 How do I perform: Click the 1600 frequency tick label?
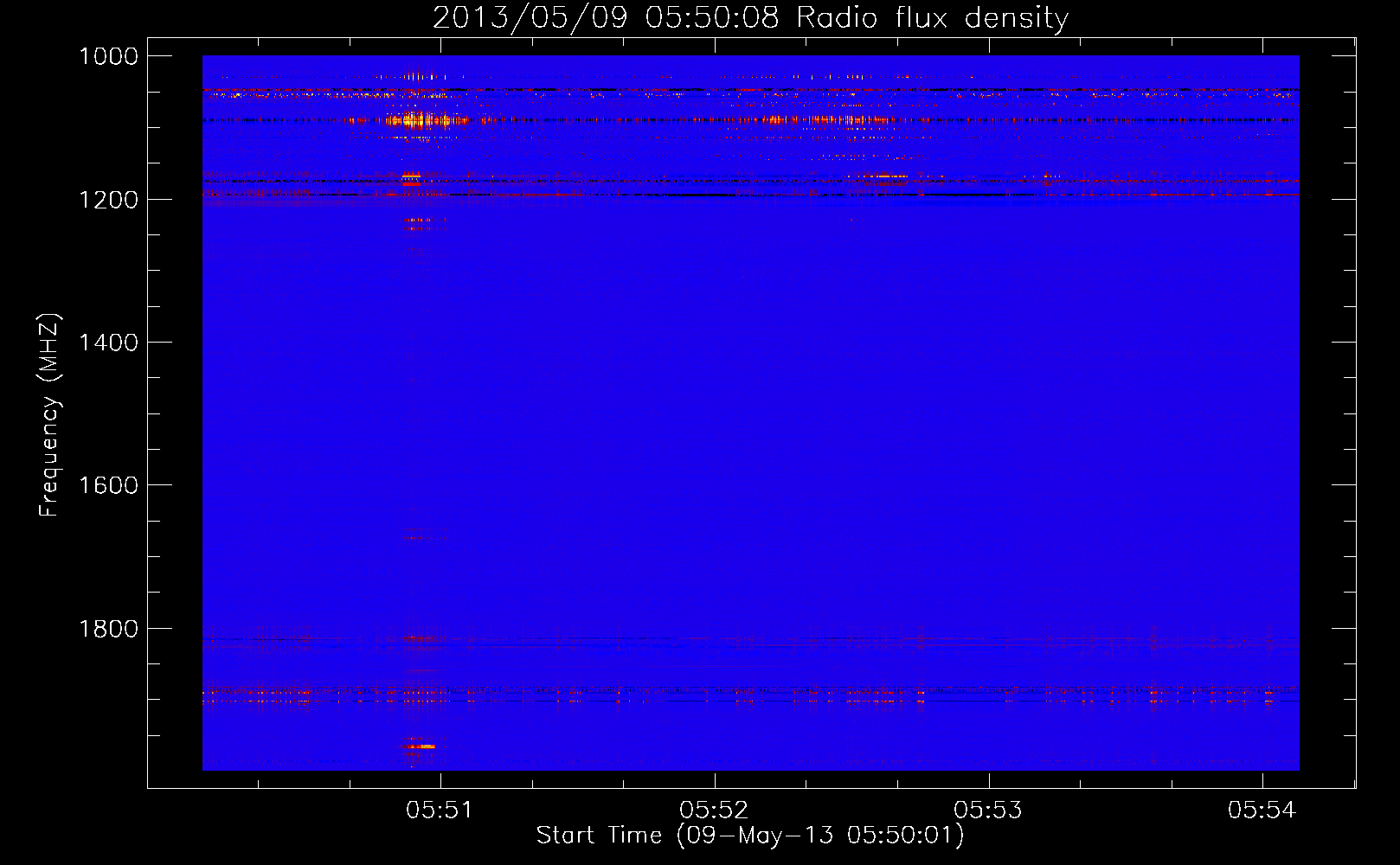click(108, 485)
